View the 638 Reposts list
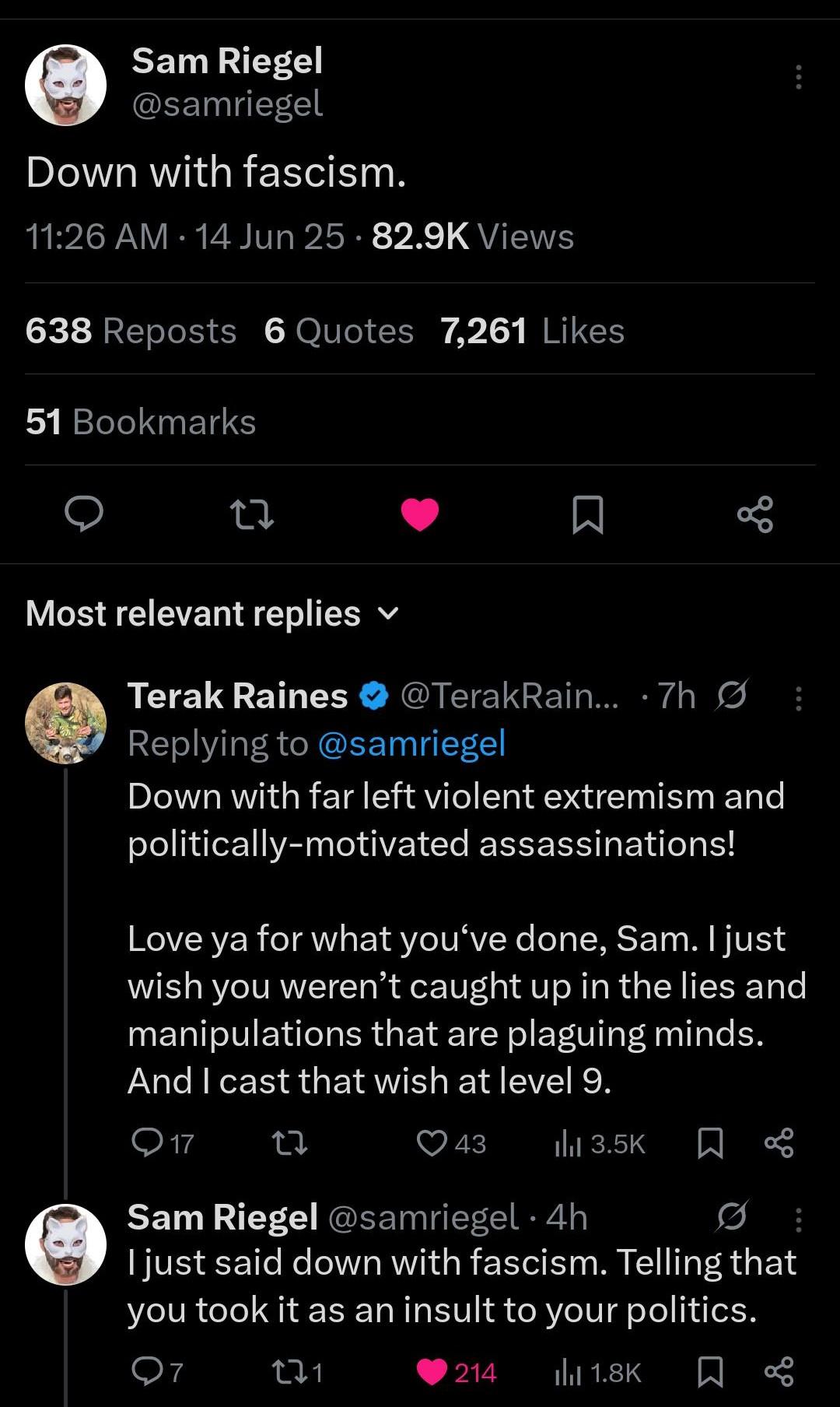Viewport: 840px width, 1407px height. pos(131,331)
